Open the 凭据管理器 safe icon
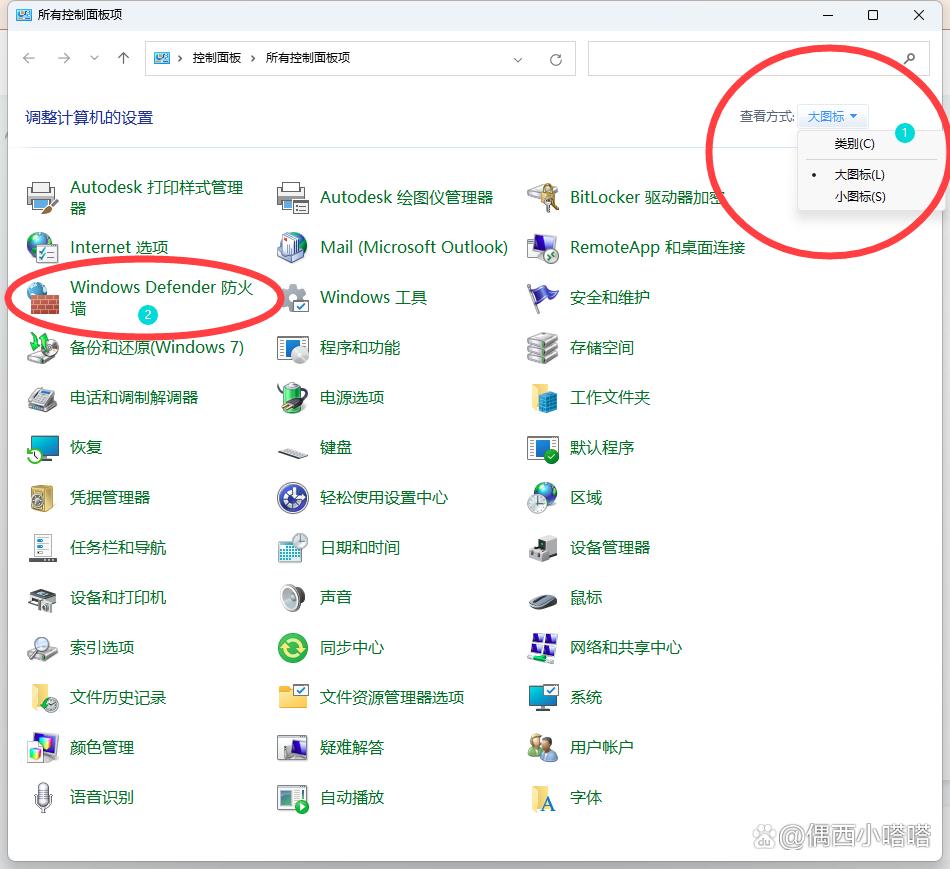 42,498
